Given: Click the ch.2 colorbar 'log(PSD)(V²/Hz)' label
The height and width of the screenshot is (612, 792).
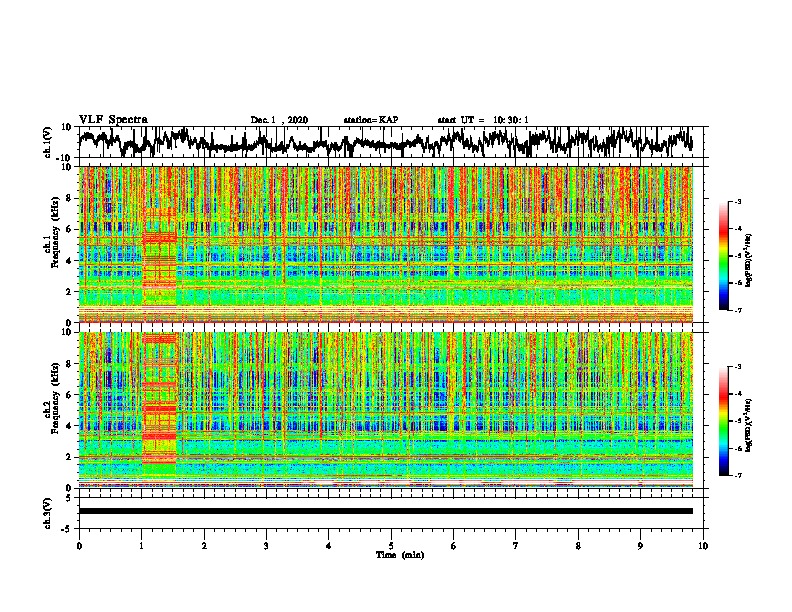Looking at the screenshot, I should point(749,425).
